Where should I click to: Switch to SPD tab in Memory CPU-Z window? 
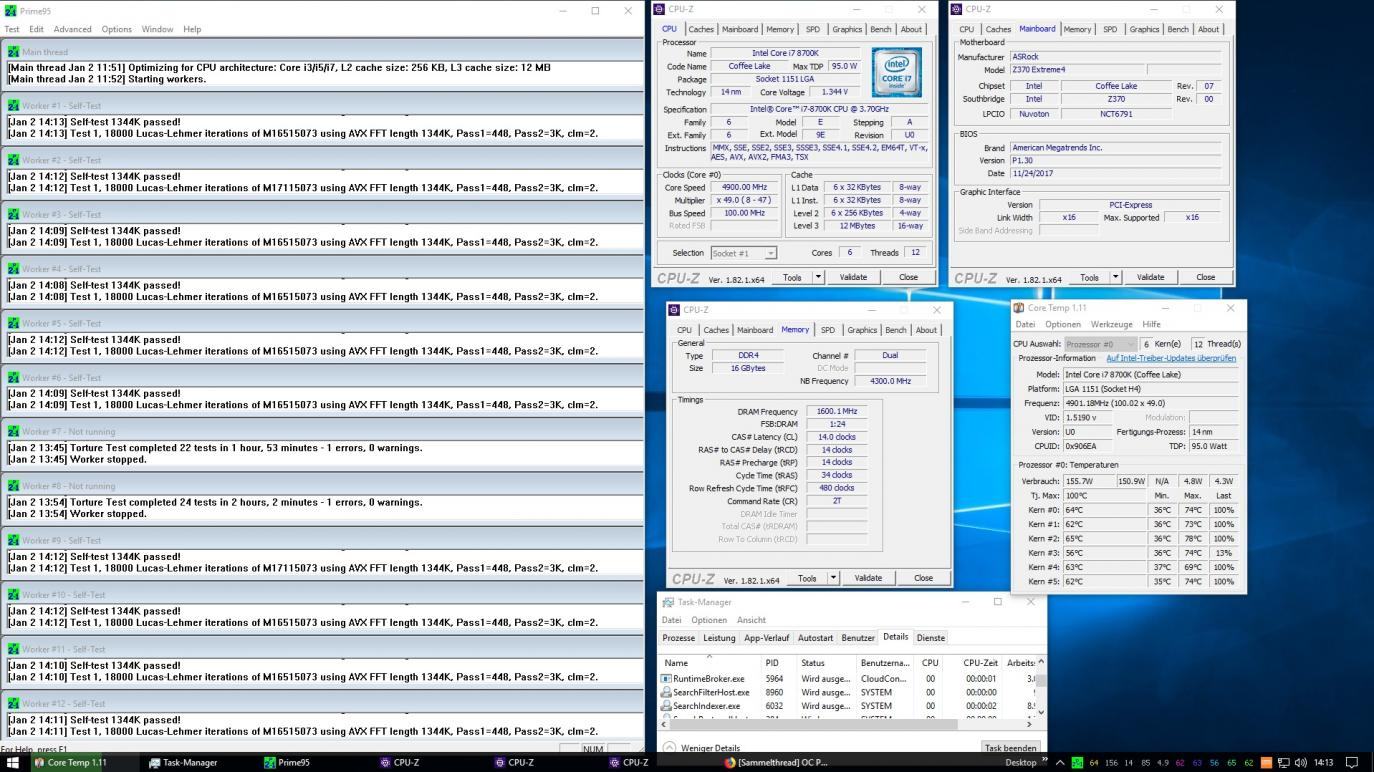point(827,330)
